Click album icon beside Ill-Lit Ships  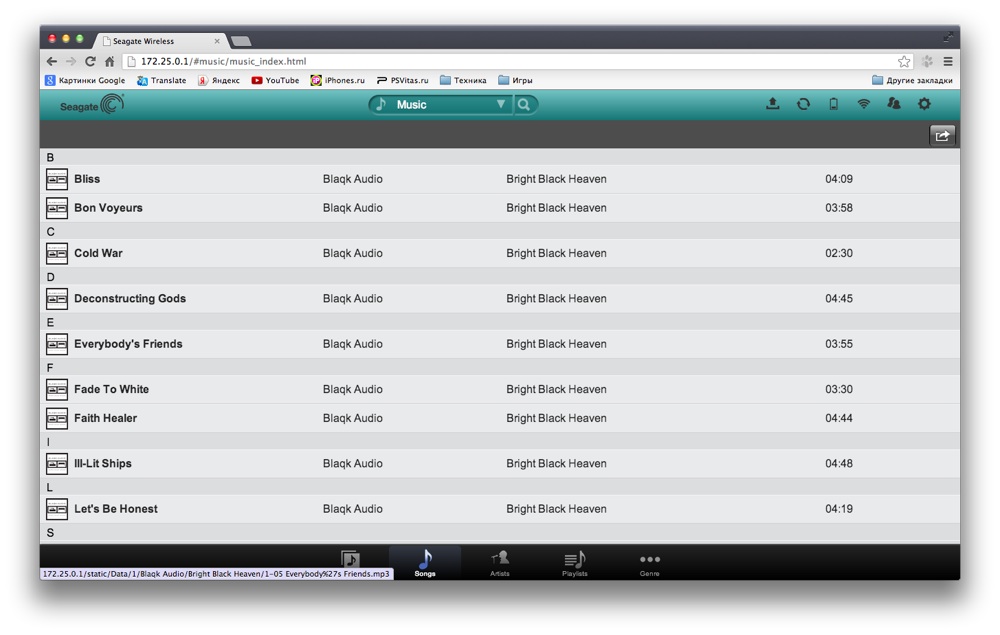57,463
